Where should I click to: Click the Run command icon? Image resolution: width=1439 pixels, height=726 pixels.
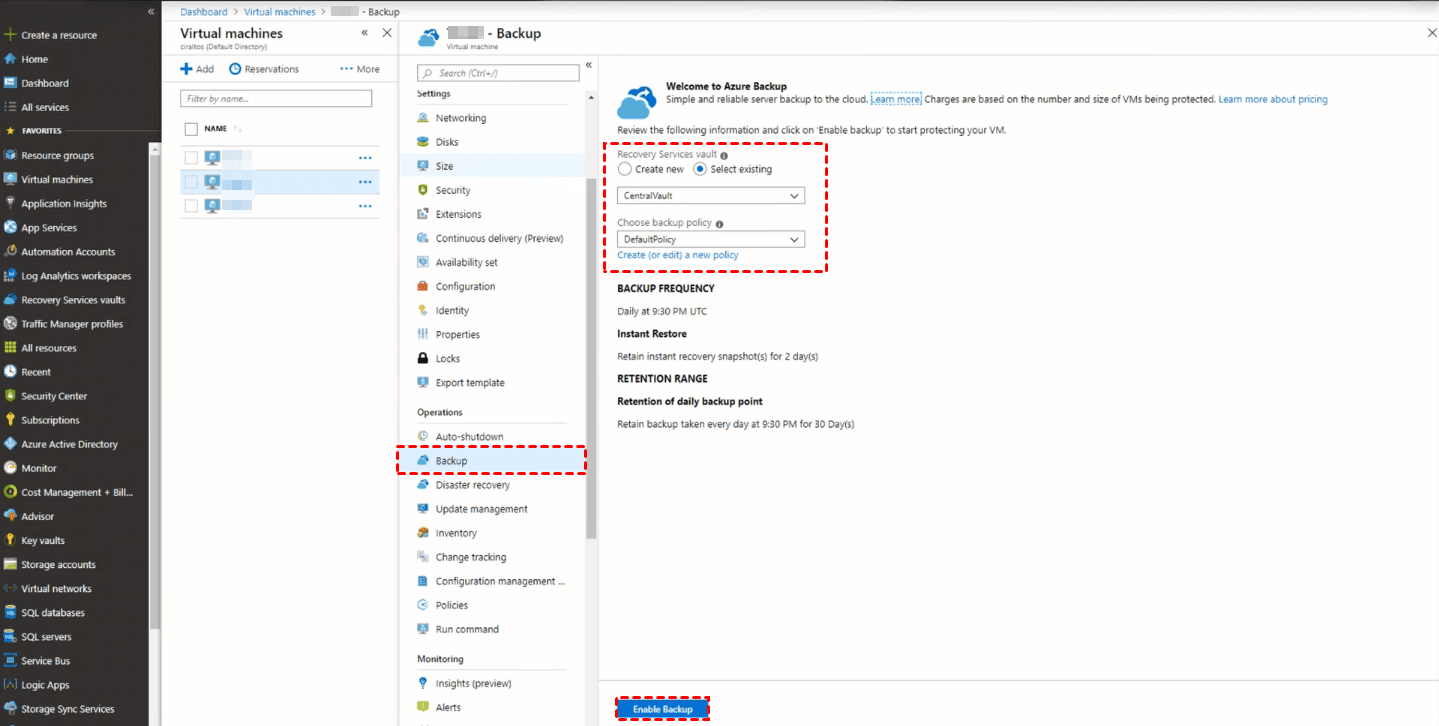click(423, 629)
